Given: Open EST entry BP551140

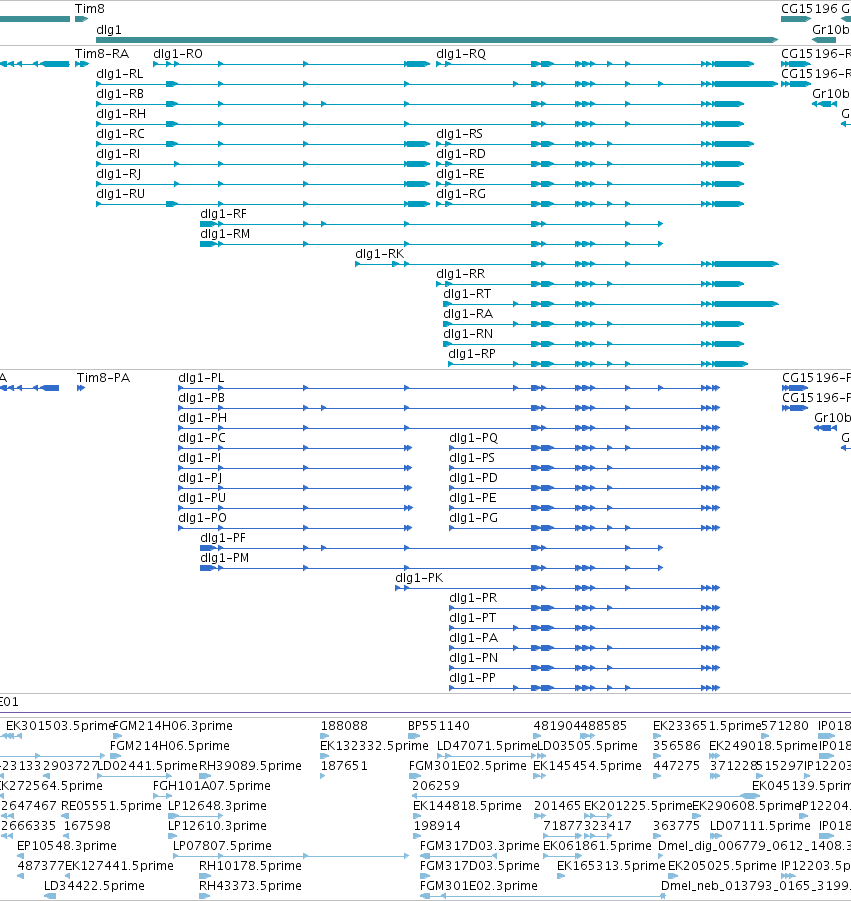Looking at the screenshot, I should point(439,726).
